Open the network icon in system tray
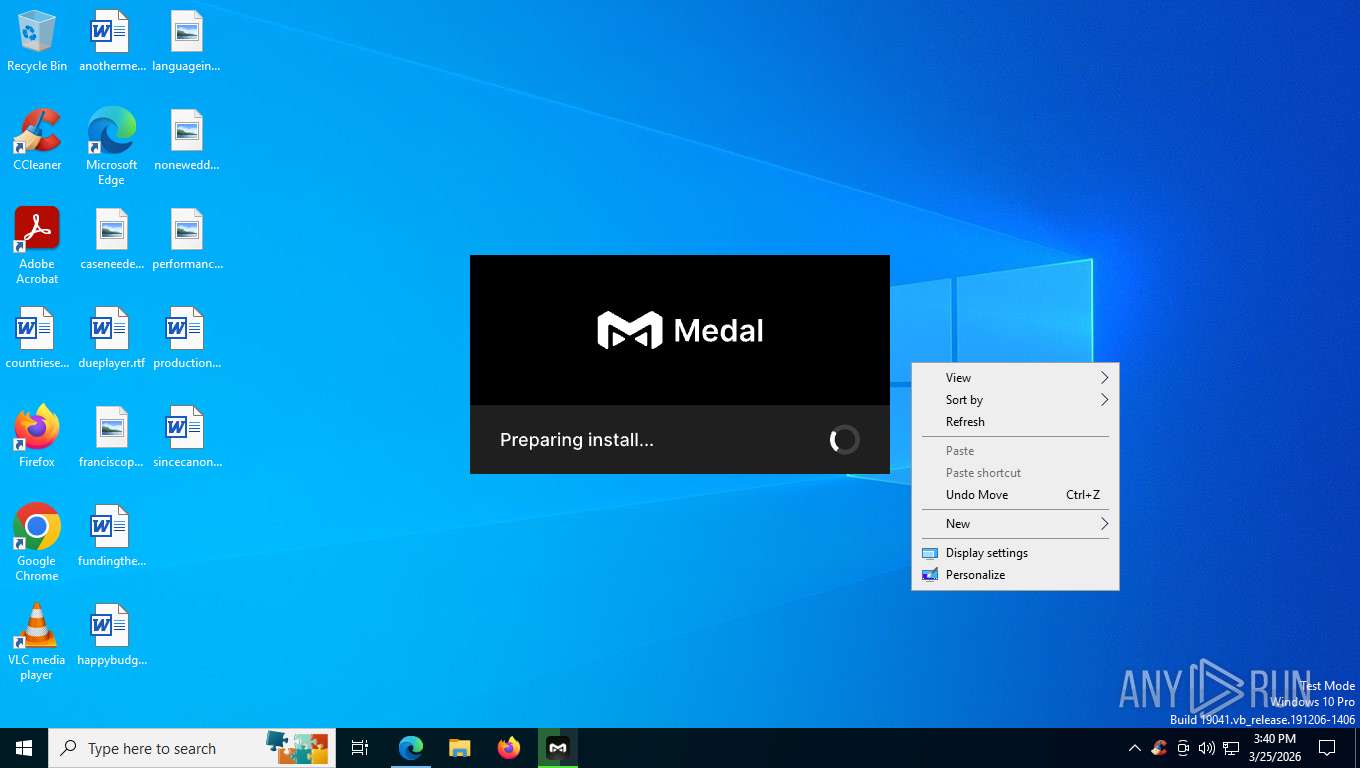1360x768 pixels. tap(1231, 748)
